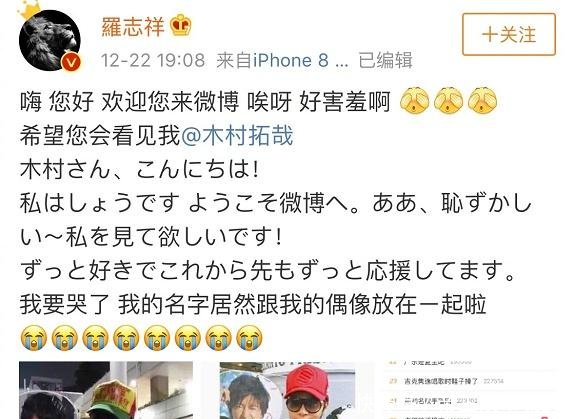Viewport: 568px width, 419px height.
Task: Click the last crying emoji in row
Action: pyautogui.click(x=249, y=338)
